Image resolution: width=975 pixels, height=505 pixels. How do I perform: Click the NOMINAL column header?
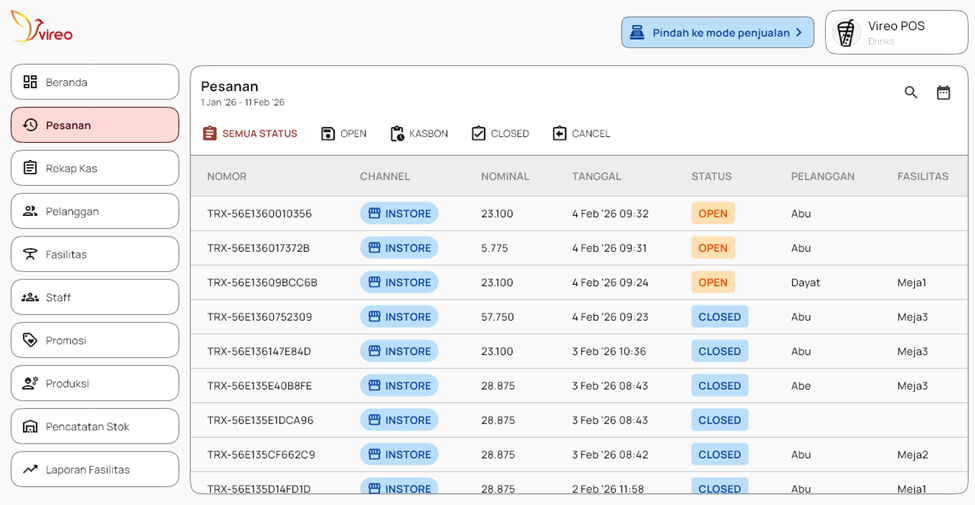505,177
